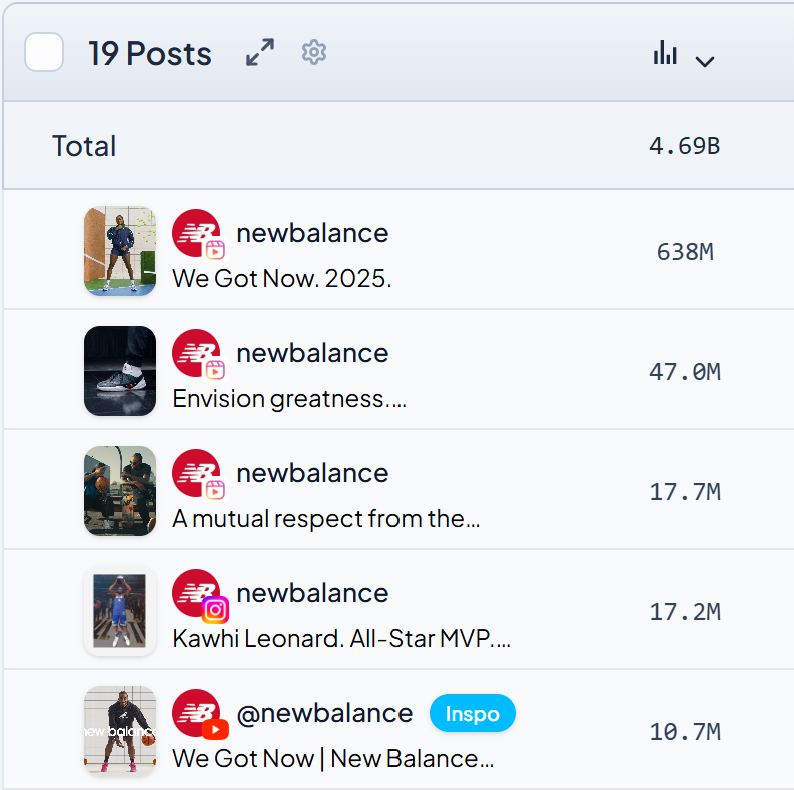
Task: Click the 10.7M value
Action: 685,732
